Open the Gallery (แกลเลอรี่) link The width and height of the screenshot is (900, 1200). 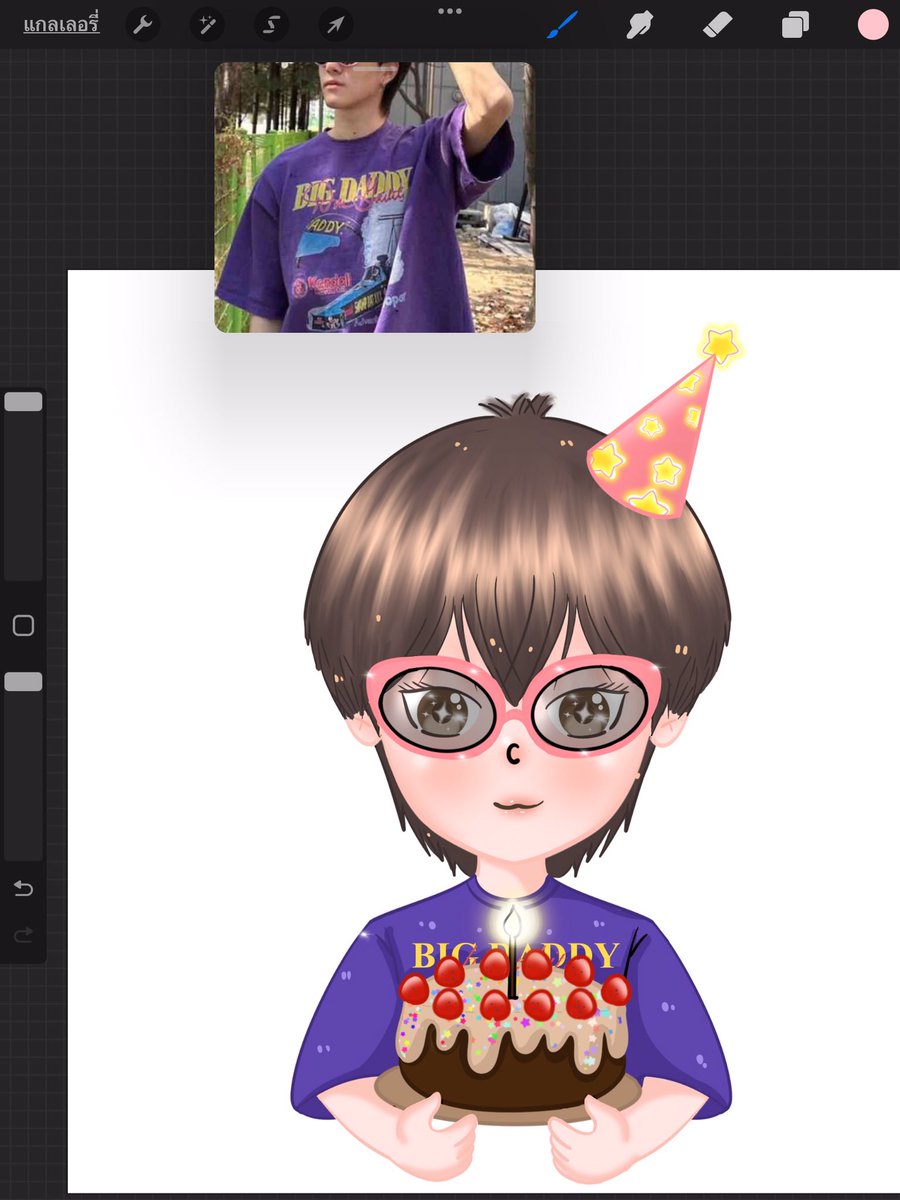tap(61, 25)
